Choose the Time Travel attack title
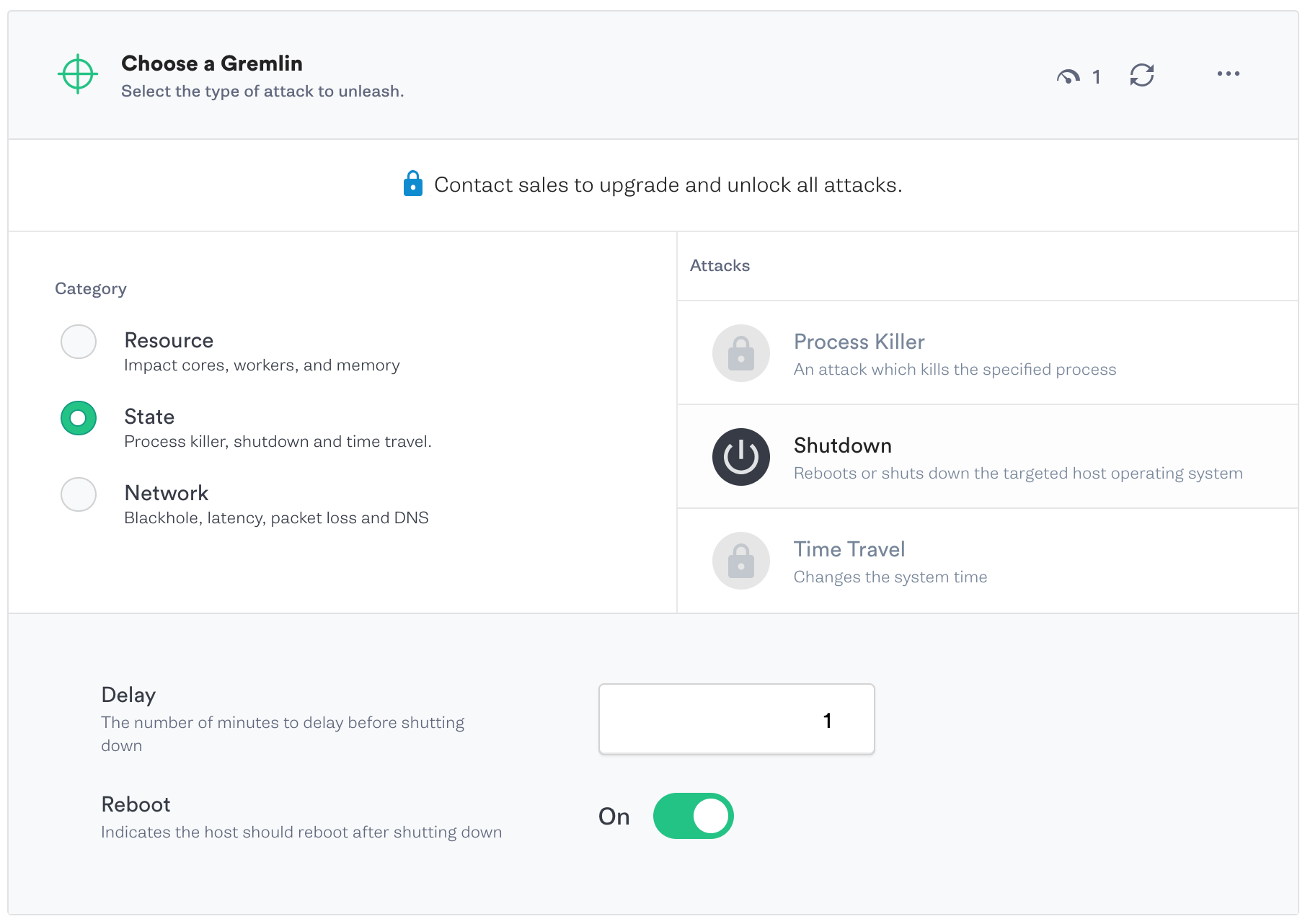The image size is (1305, 924). click(849, 549)
